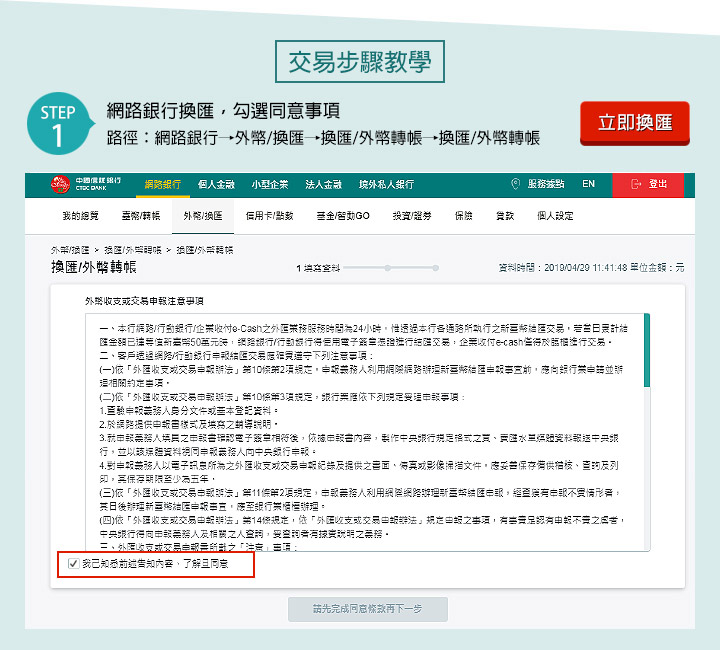
Task: Open the 信用卡/點數 menu
Action: coord(270,215)
